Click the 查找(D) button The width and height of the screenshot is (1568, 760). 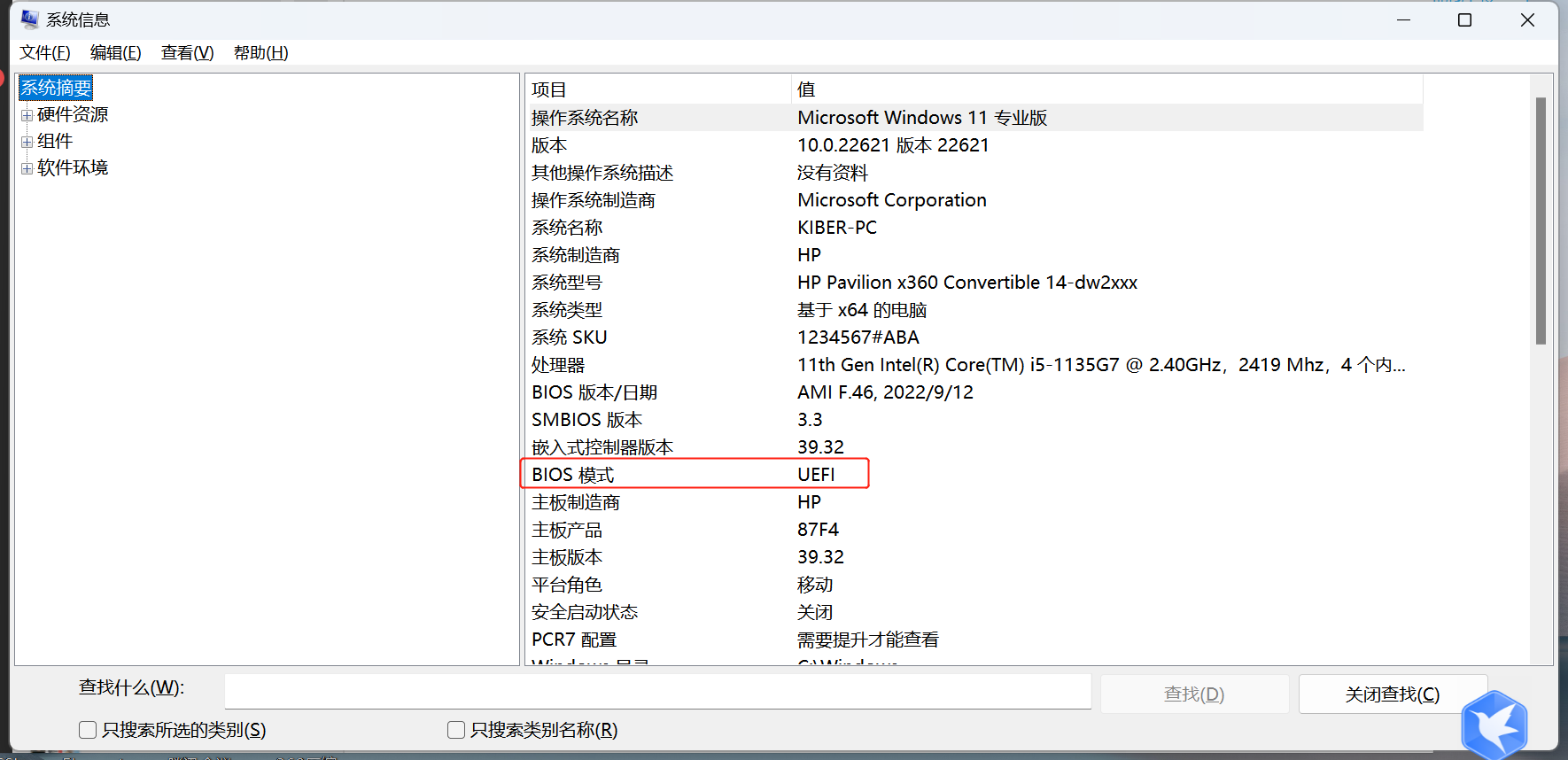coord(1194,694)
